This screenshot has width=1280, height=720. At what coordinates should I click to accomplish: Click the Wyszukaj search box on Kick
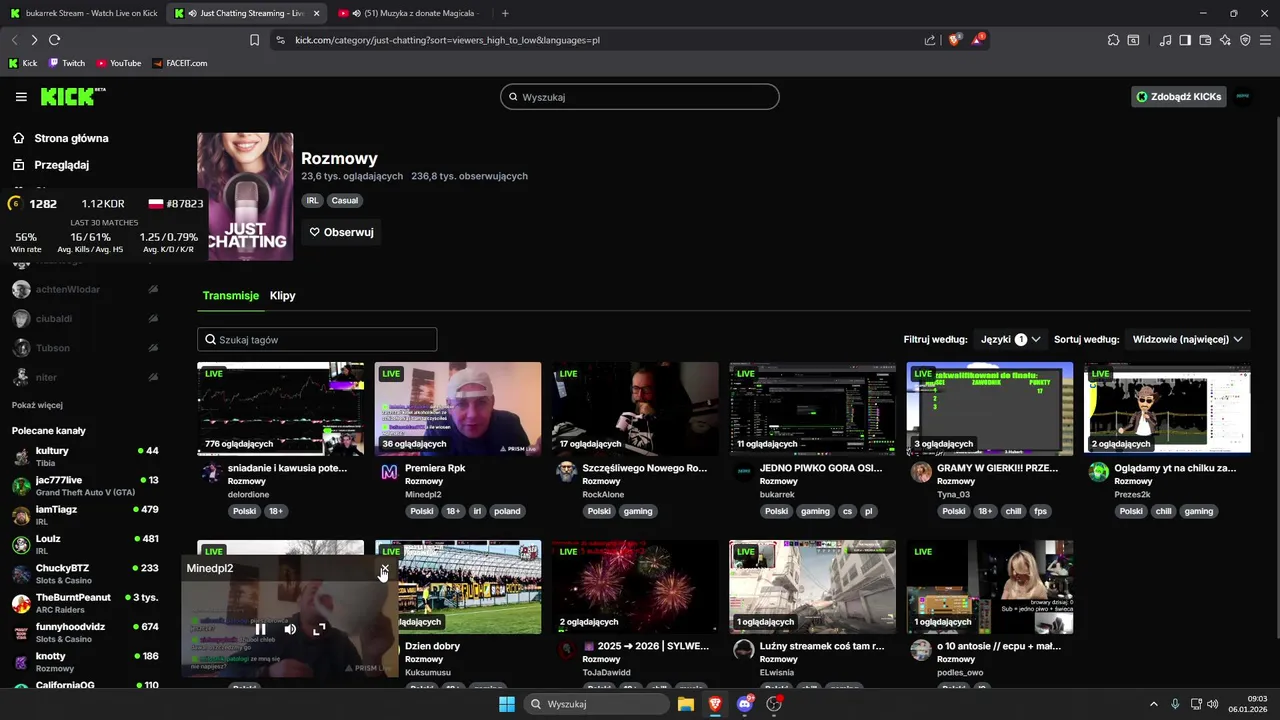point(640,97)
